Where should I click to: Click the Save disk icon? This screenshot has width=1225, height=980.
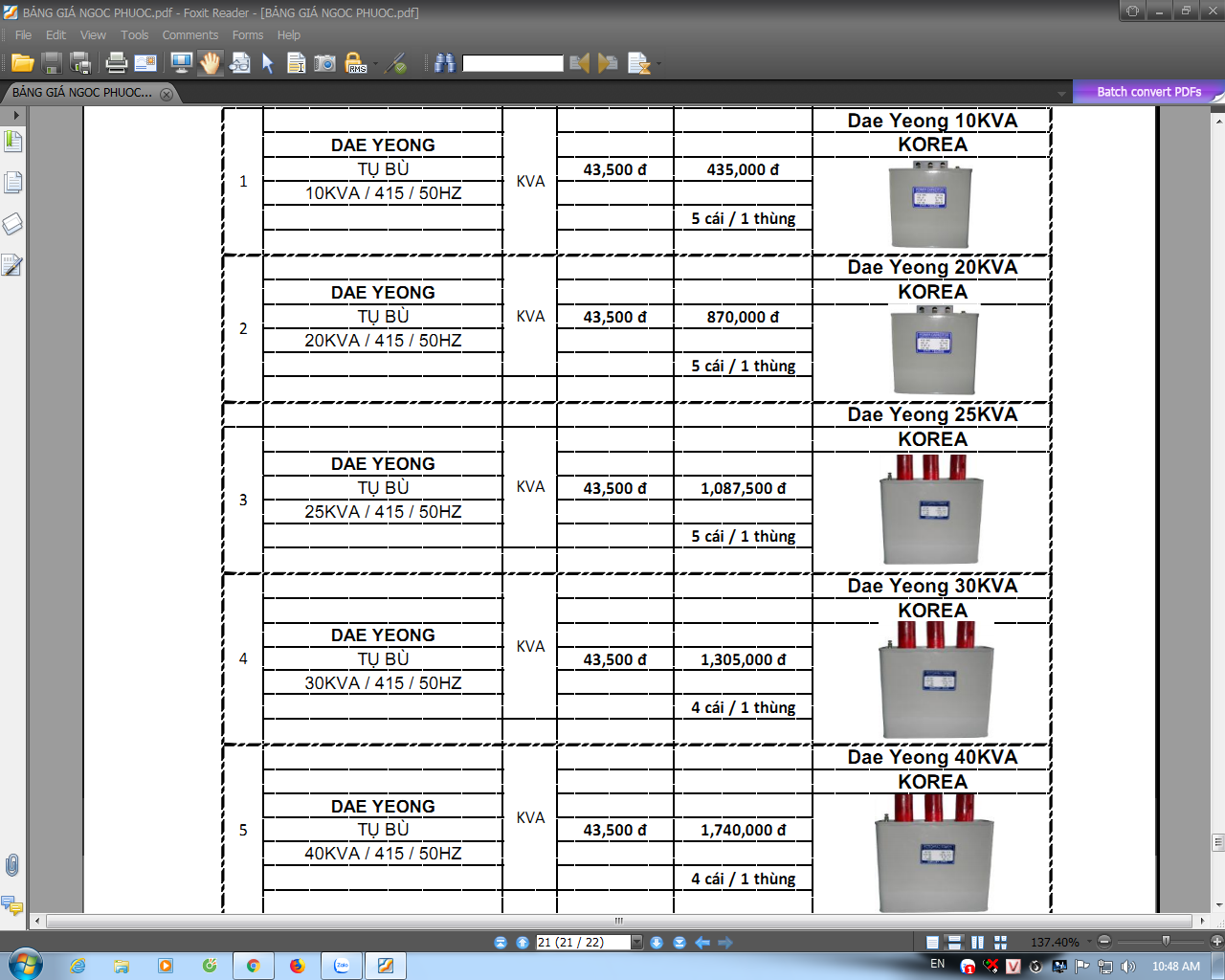pyautogui.click(x=53, y=63)
